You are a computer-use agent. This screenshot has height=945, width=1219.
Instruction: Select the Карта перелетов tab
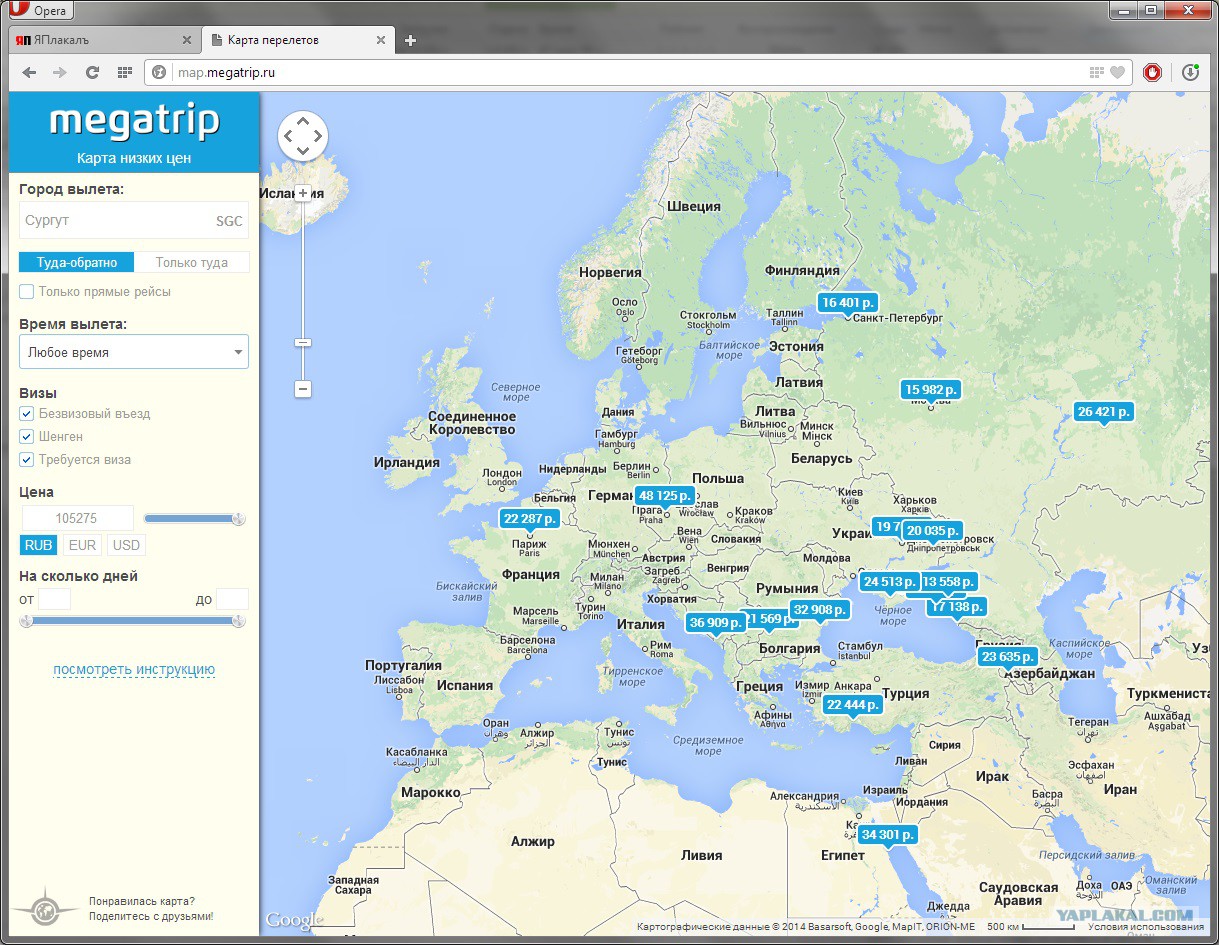[x=296, y=40]
